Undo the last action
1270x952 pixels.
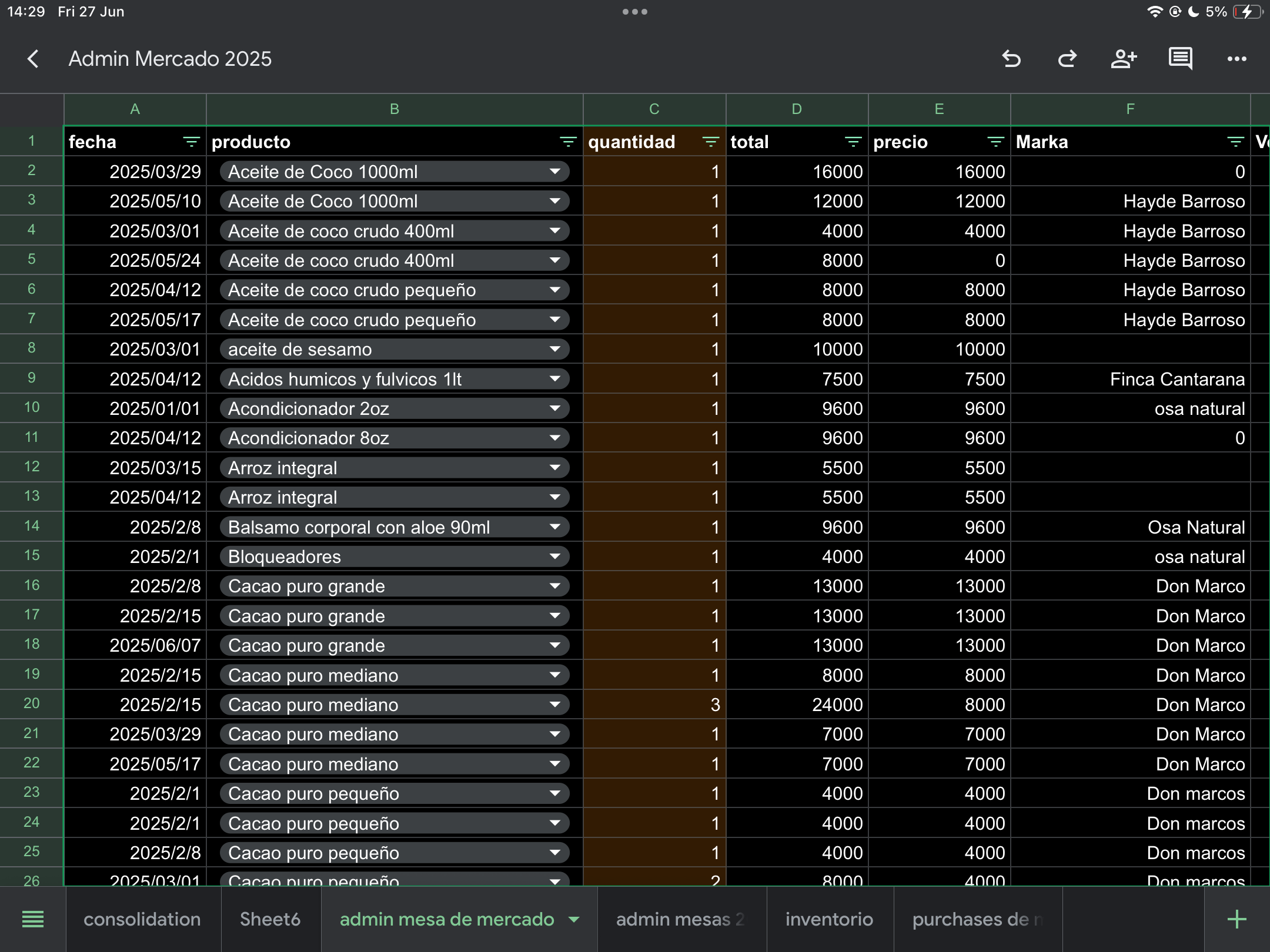1011,59
